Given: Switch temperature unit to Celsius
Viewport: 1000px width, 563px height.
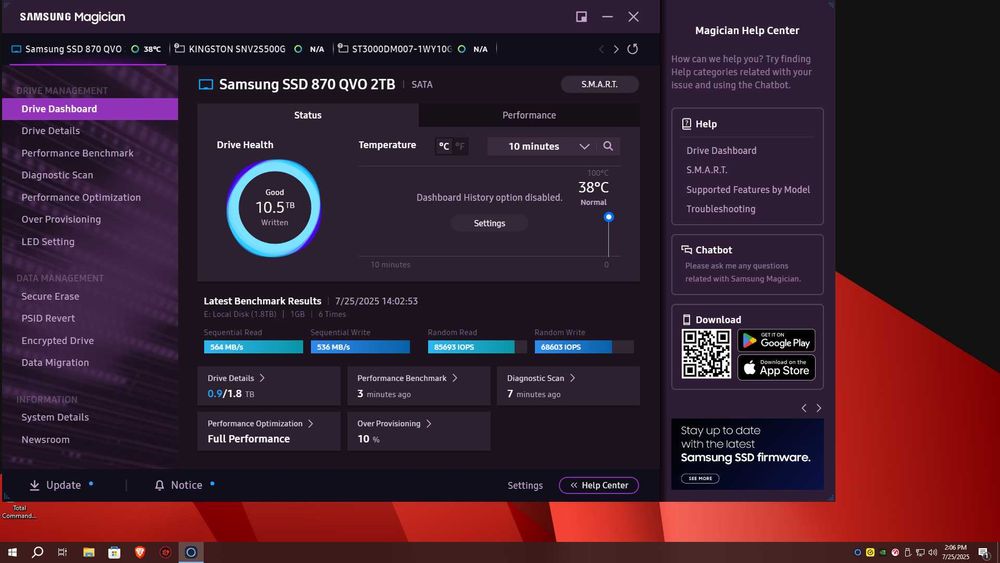Looking at the screenshot, I should pos(444,146).
